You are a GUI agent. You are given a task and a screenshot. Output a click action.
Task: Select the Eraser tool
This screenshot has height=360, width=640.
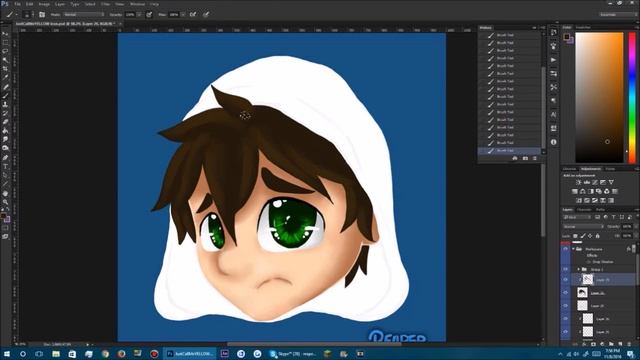[5, 122]
